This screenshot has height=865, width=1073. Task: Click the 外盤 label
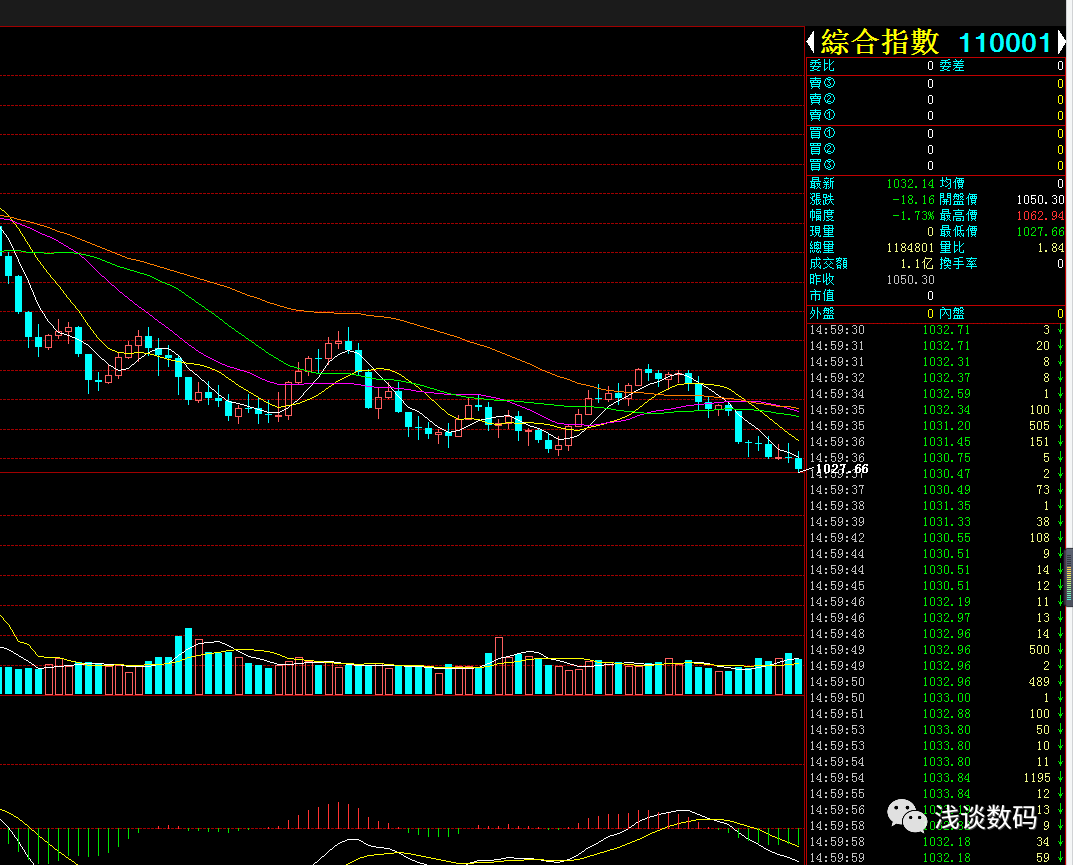(822, 313)
